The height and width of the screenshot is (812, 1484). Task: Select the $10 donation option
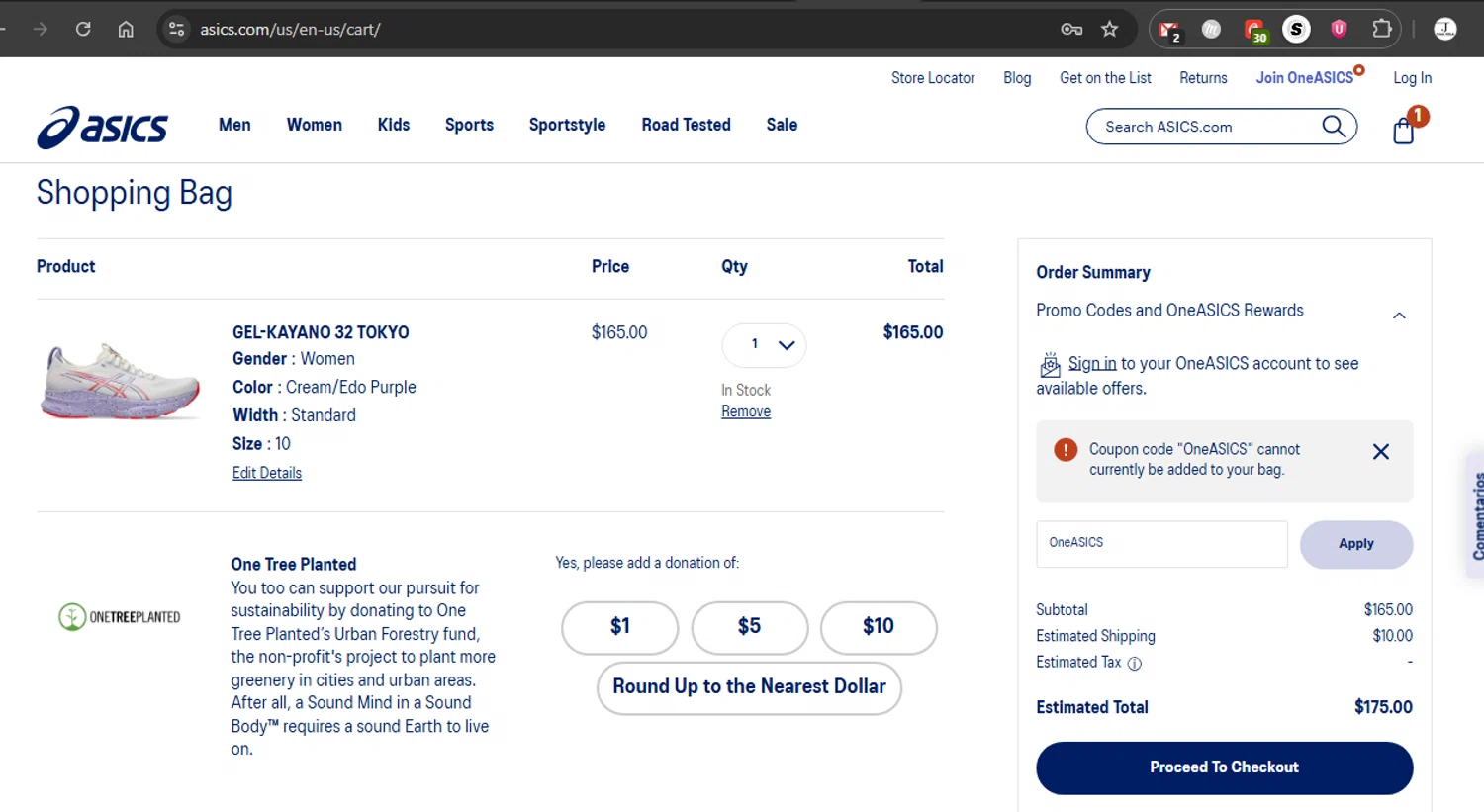coord(878,627)
